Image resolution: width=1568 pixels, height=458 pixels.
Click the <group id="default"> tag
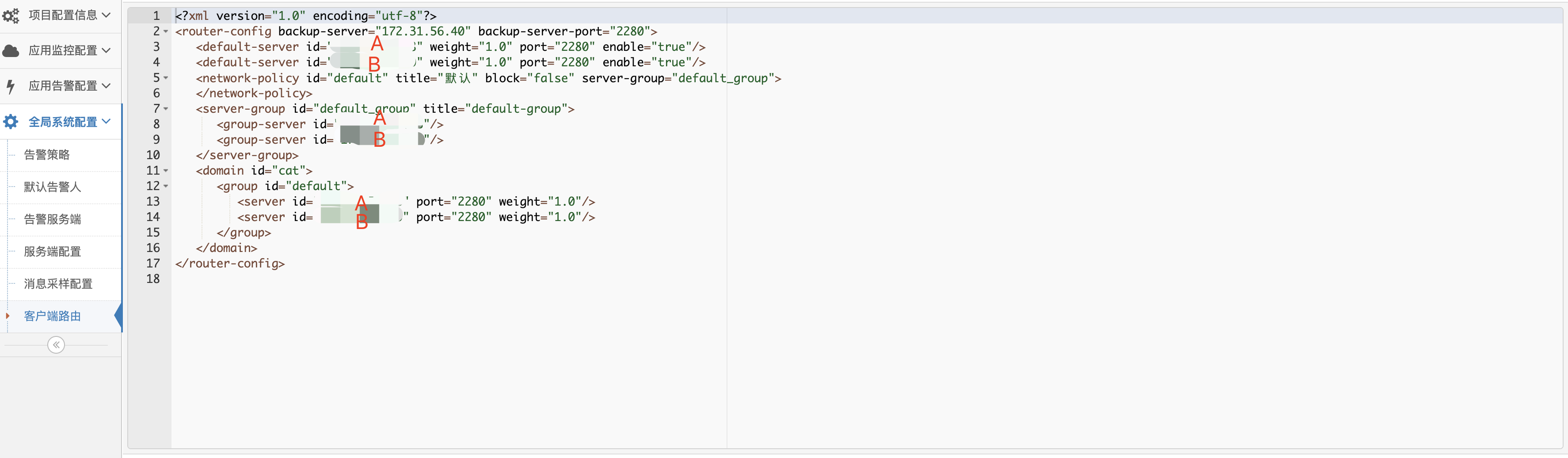coord(285,187)
